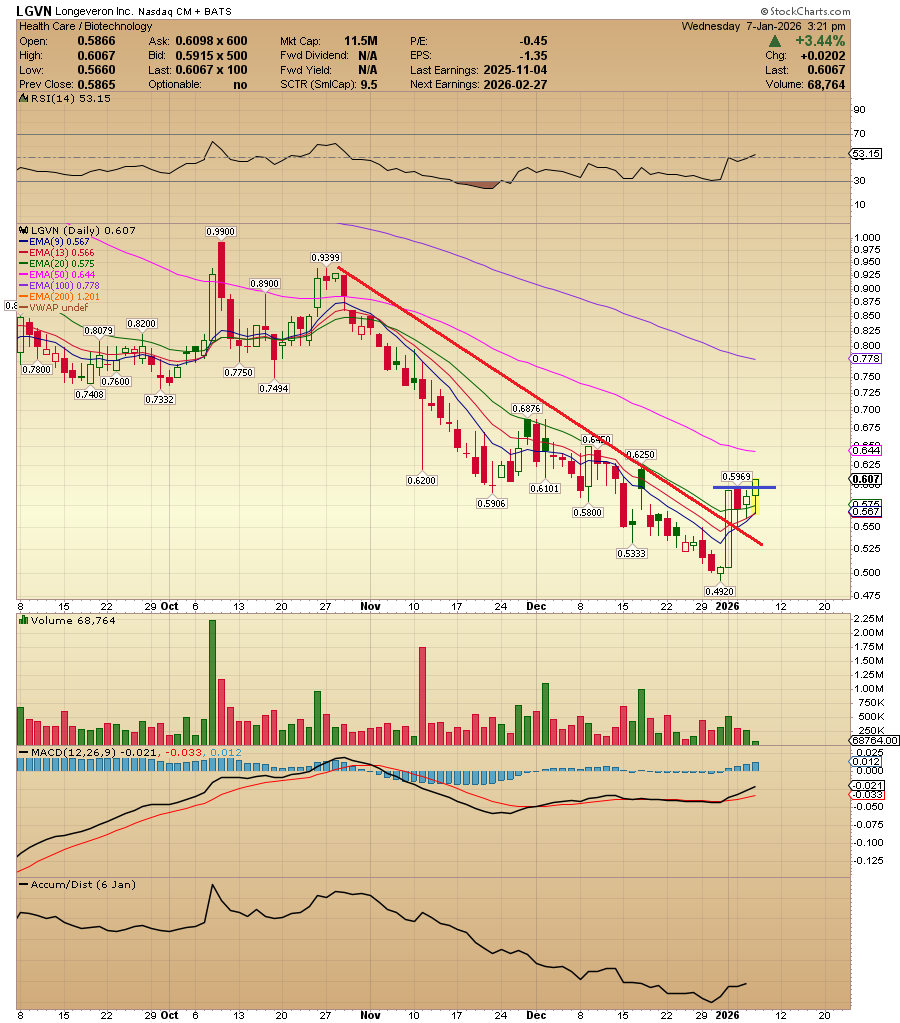The image size is (900, 1023).
Task: Click the 0.4920 bottom price label
Action: pyautogui.click(x=719, y=591)
